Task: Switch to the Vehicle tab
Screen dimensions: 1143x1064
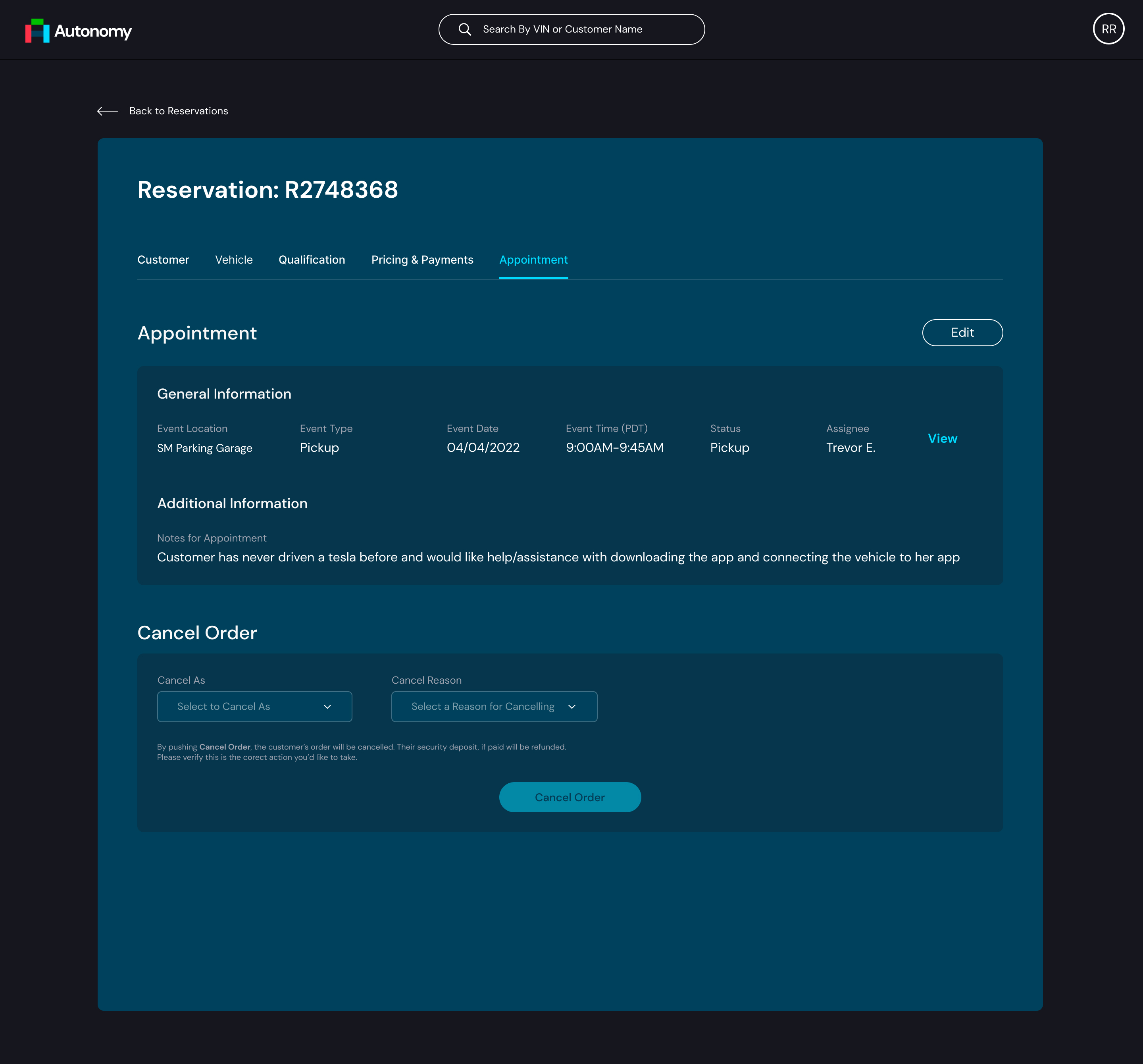Action: (x=233, y=260)
